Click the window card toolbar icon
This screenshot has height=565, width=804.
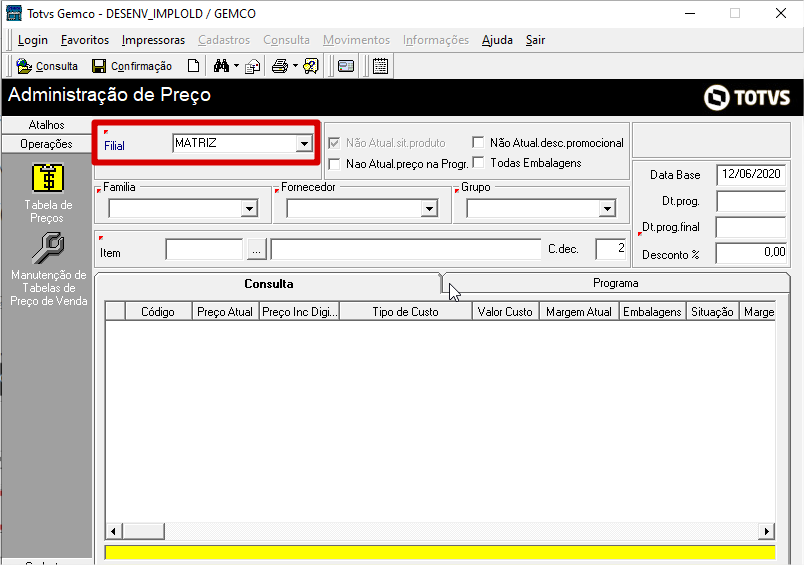point(346,66)
